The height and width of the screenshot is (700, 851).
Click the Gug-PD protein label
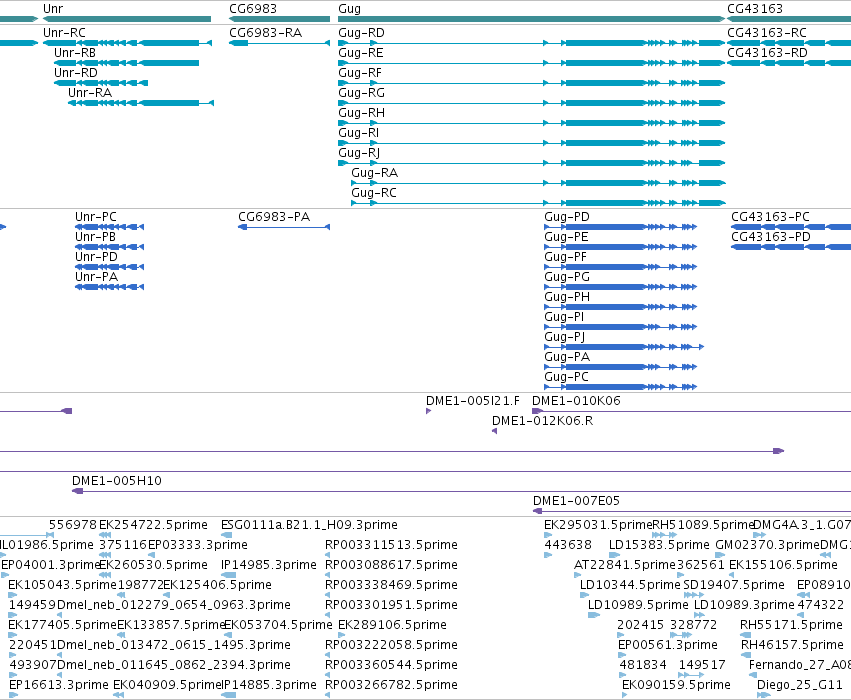point(567,217)
